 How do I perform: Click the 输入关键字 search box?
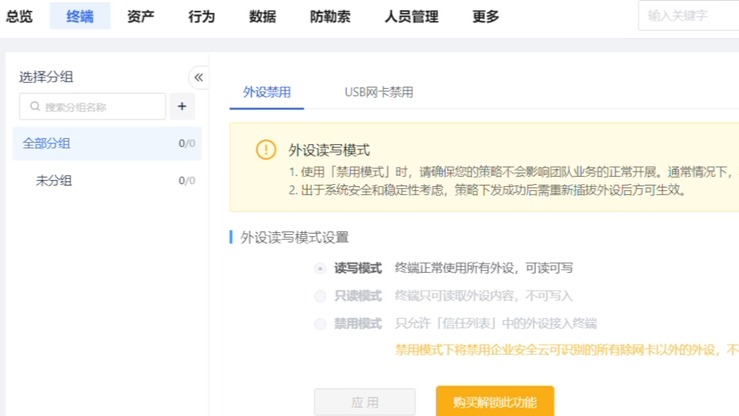(x=690, y=16)
